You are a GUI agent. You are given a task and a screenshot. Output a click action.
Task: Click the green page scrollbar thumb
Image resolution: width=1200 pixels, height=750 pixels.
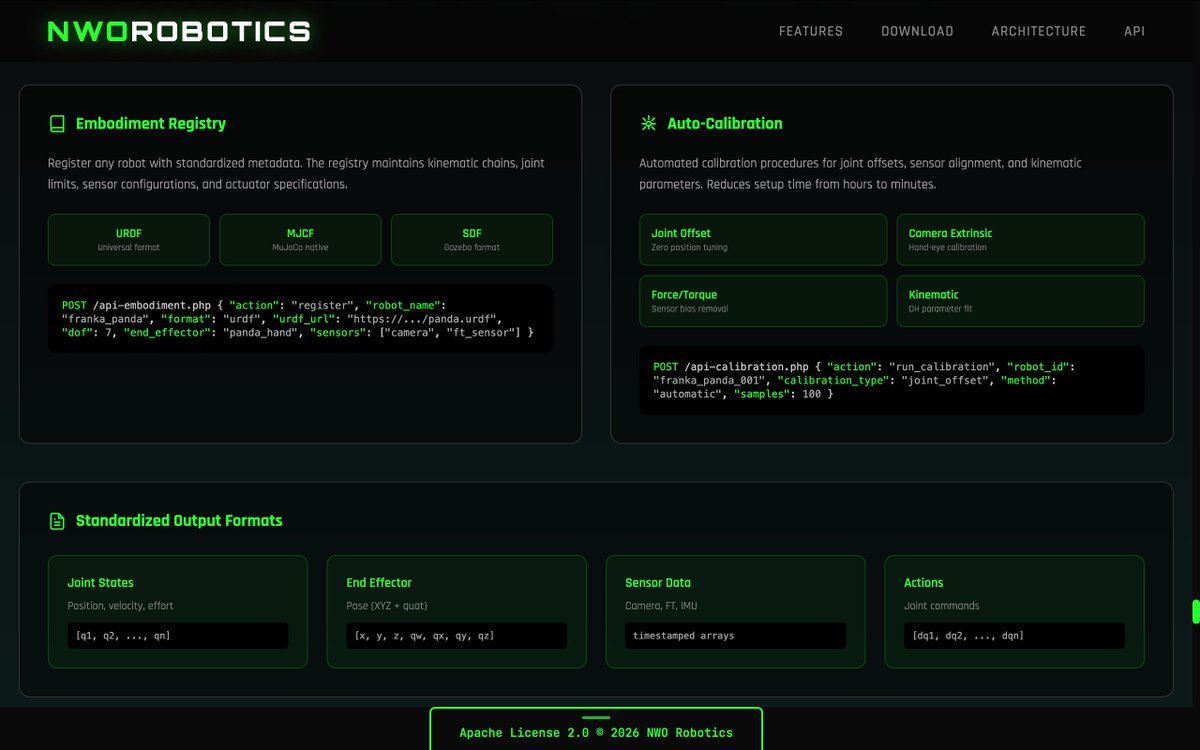click(x=1195, y=612)
